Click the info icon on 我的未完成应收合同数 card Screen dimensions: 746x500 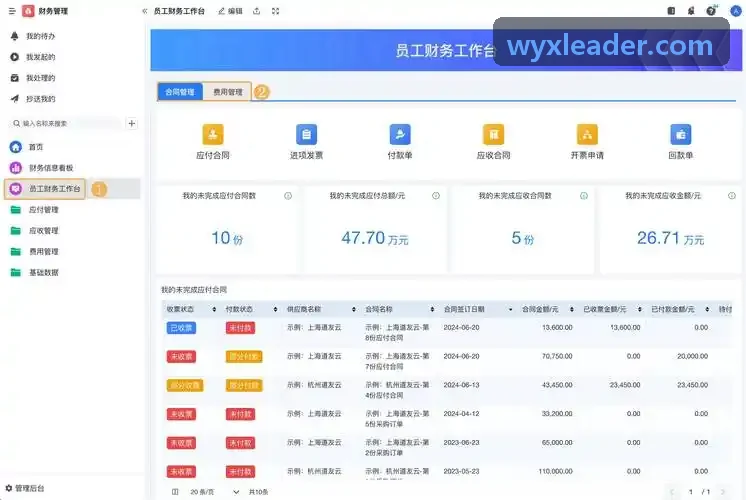[x=584, y=196]
